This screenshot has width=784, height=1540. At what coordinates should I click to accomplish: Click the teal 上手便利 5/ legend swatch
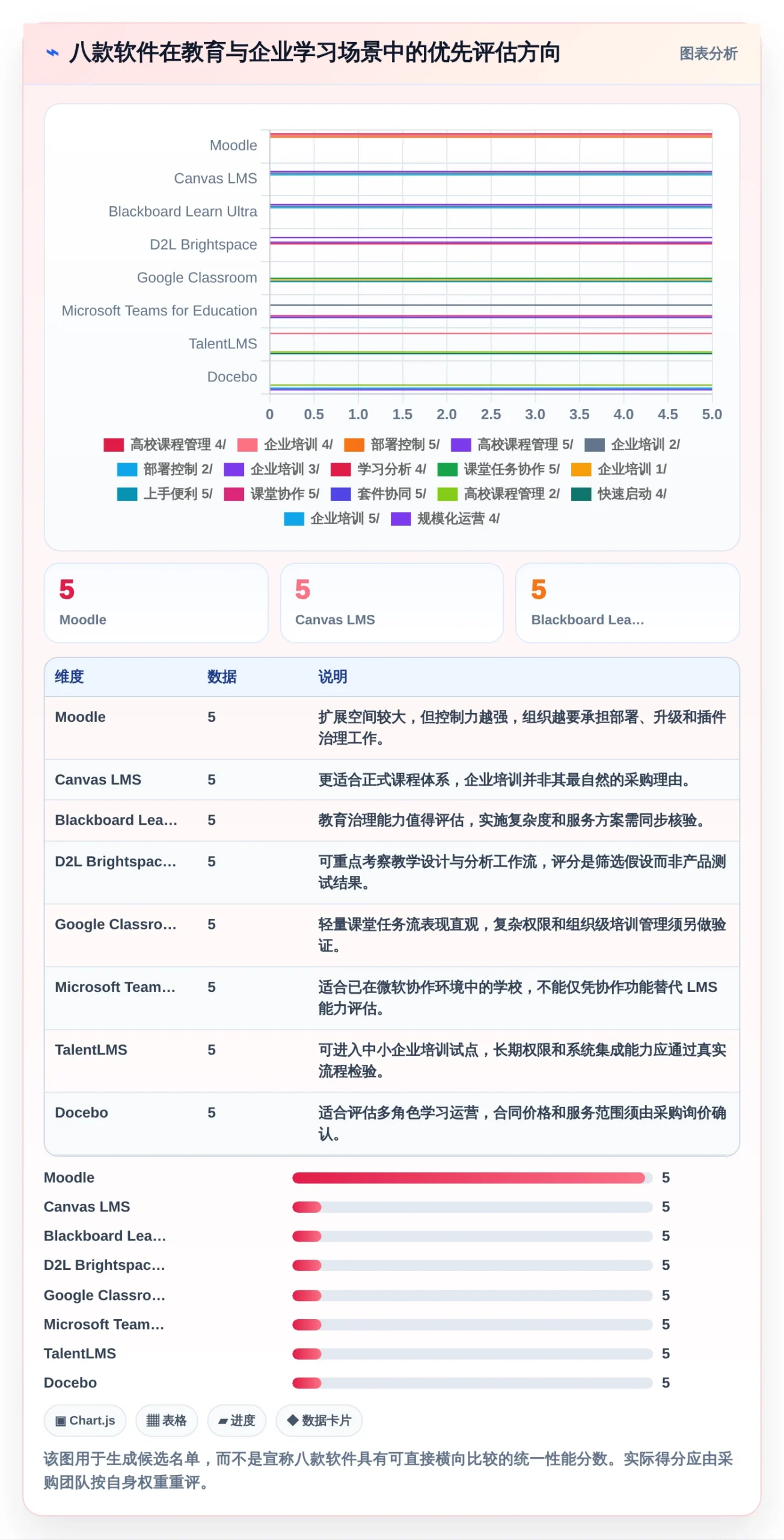coord(127,494)
